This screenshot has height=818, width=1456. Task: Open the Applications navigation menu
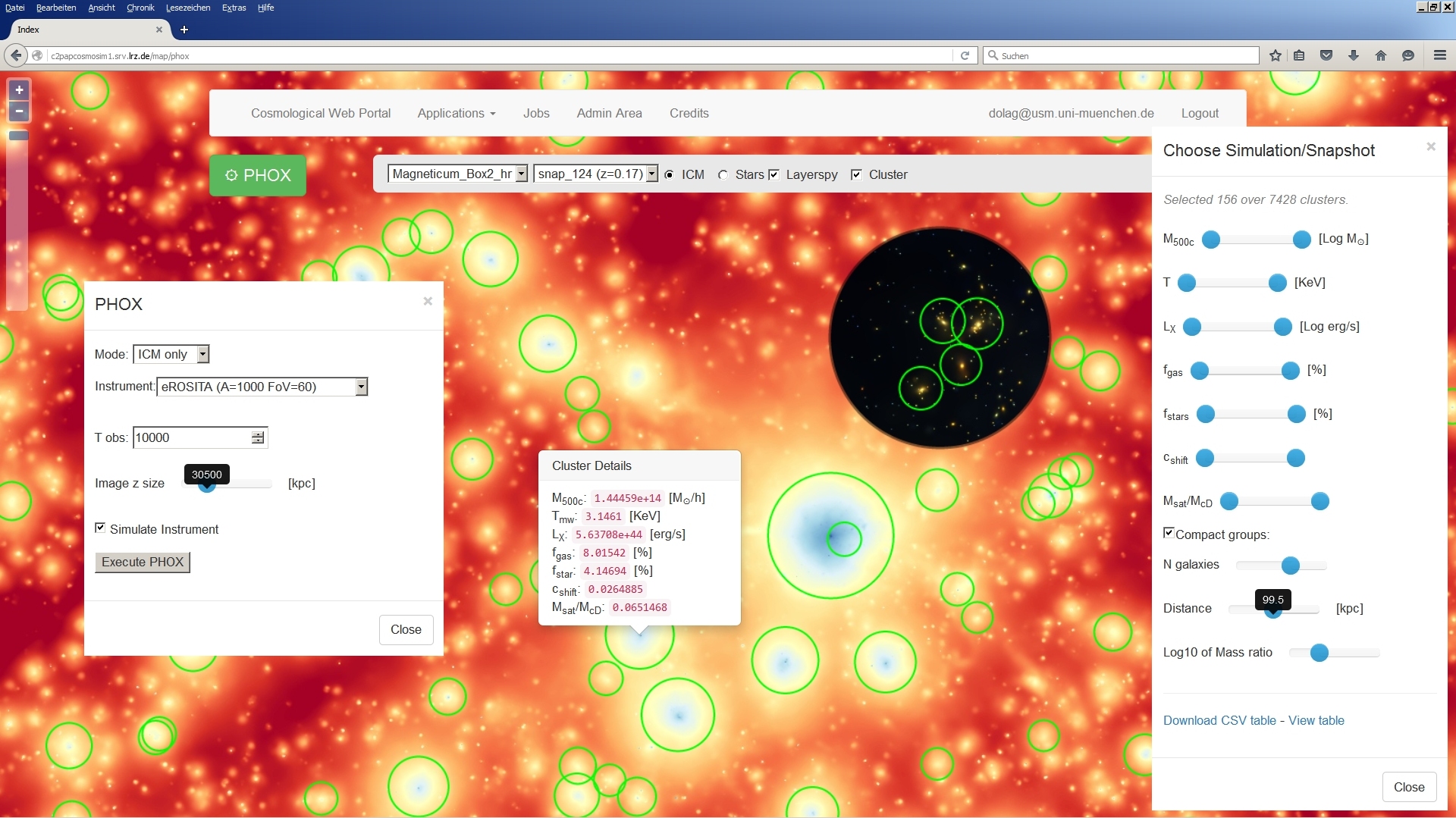click(457, 113)
